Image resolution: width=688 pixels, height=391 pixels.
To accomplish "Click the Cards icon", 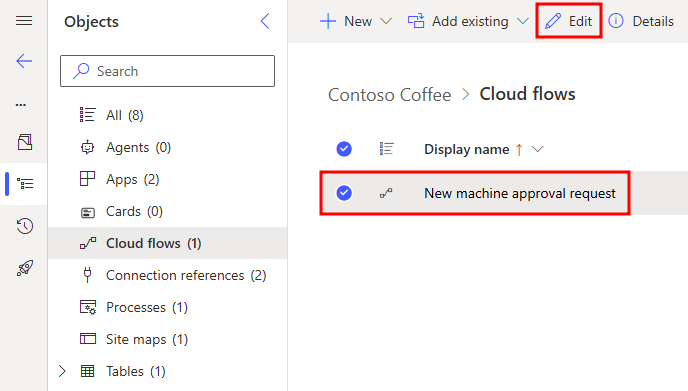I will [87, 213].
